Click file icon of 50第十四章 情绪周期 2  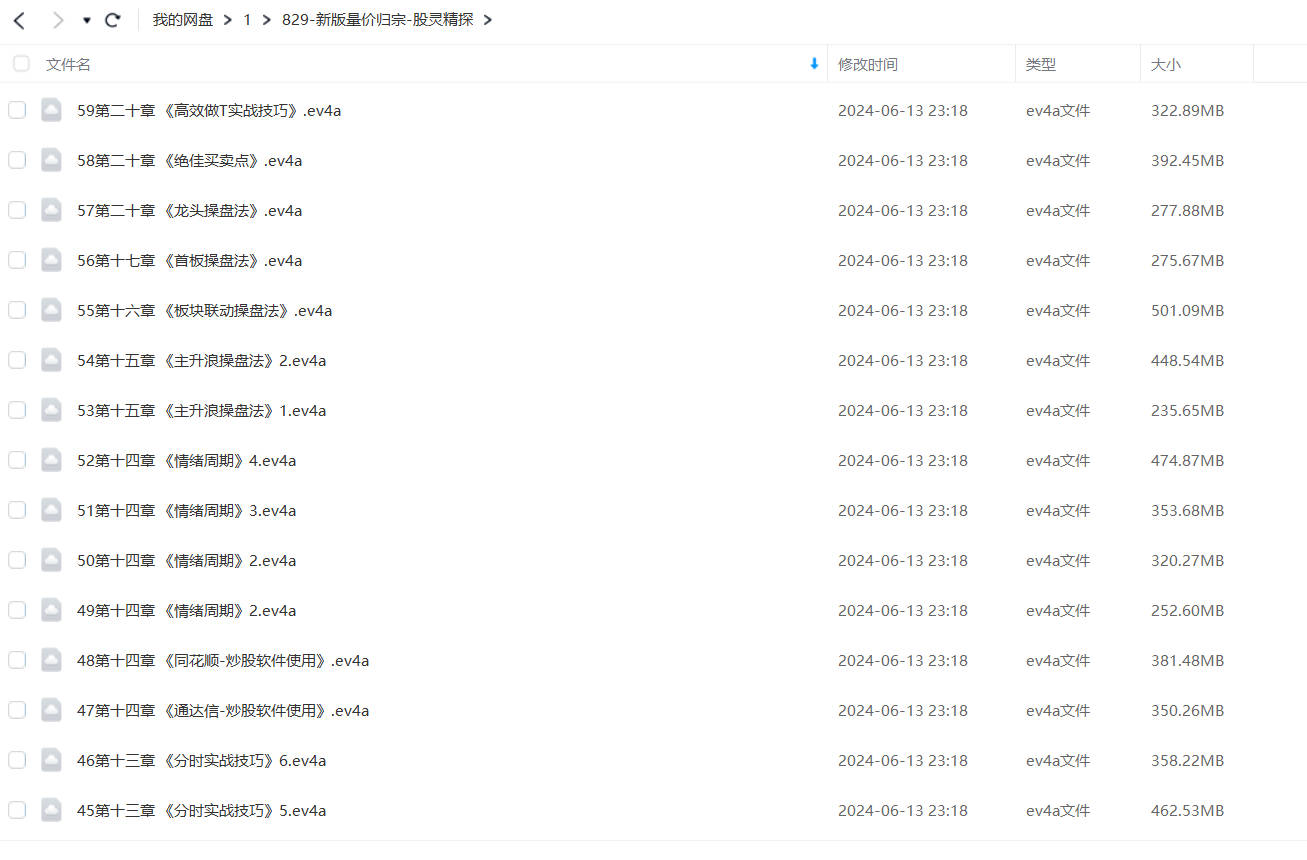(x=51, y=560)
